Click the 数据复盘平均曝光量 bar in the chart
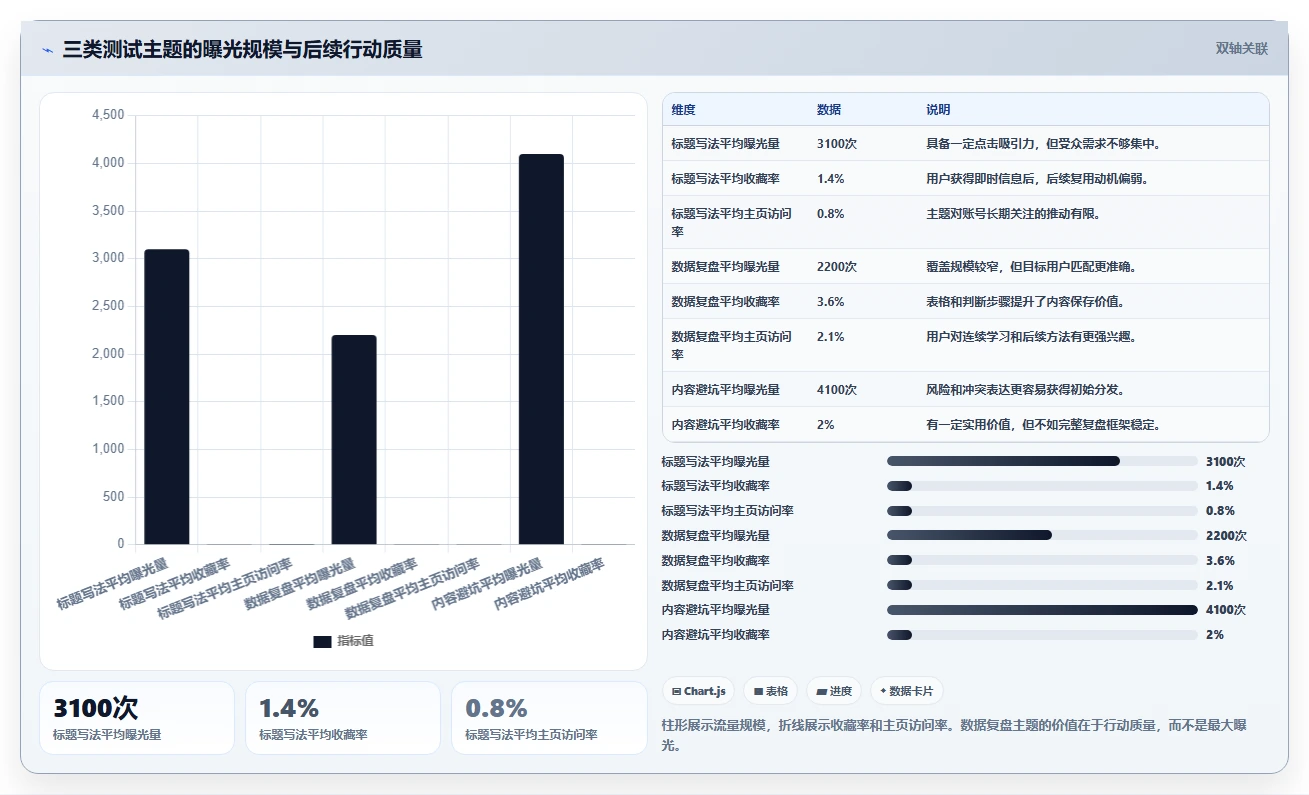 tap(354, 440)
